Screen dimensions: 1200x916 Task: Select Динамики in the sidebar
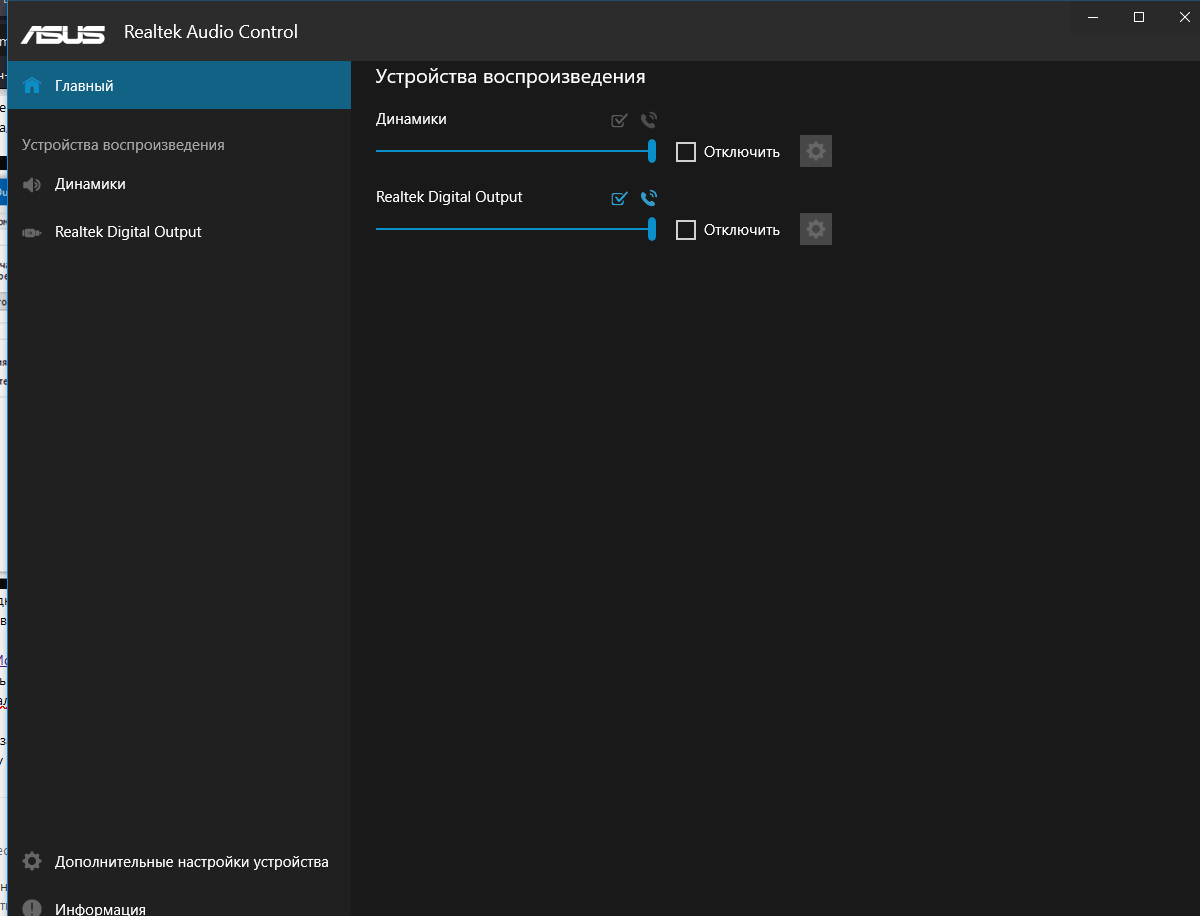pos(180,184)
